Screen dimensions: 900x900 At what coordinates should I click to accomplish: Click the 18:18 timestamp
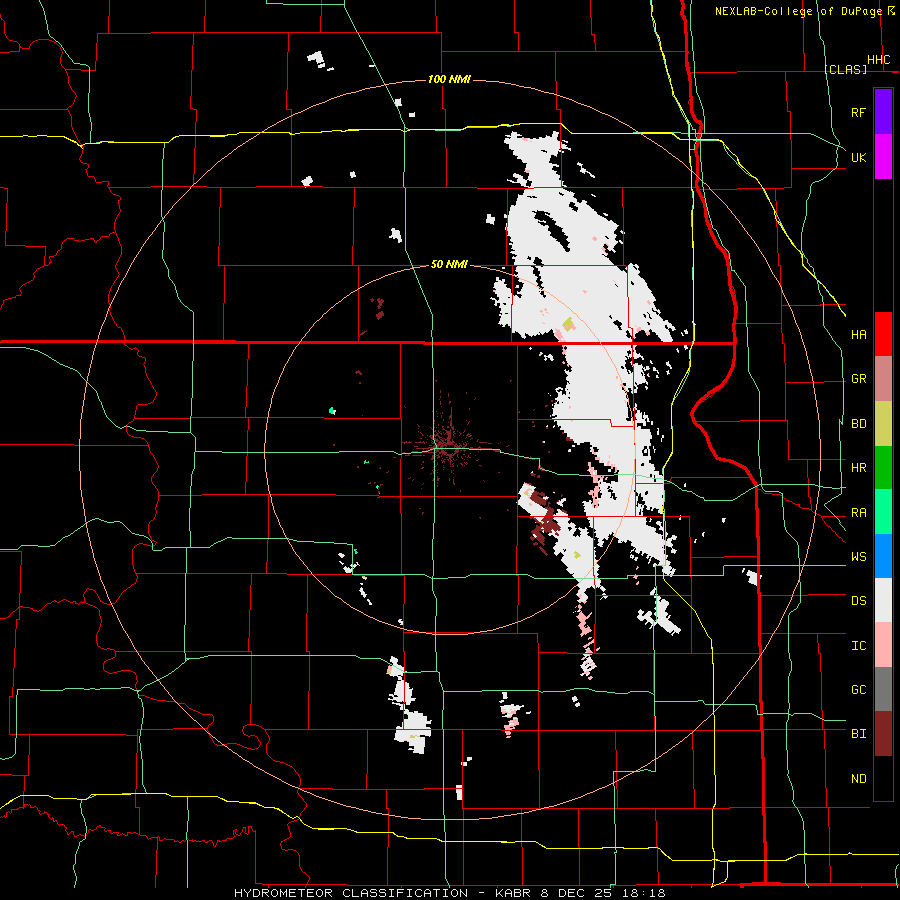pyautogui.click(x=644, y=893)
